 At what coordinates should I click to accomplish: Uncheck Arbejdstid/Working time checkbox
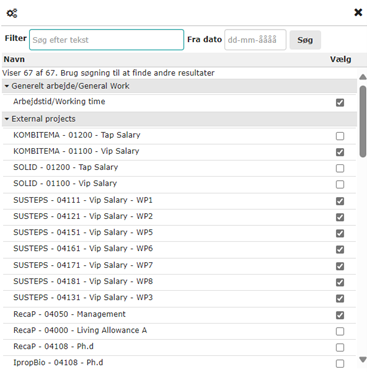tap(340, 103)
